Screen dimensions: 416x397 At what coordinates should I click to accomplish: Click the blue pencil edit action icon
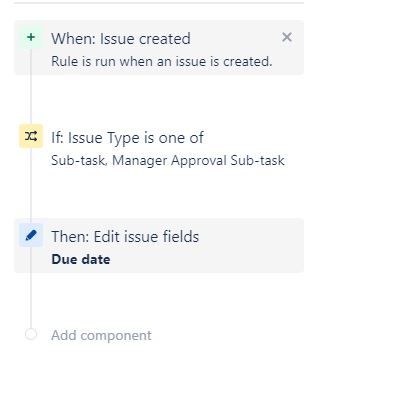pos(31,235)
